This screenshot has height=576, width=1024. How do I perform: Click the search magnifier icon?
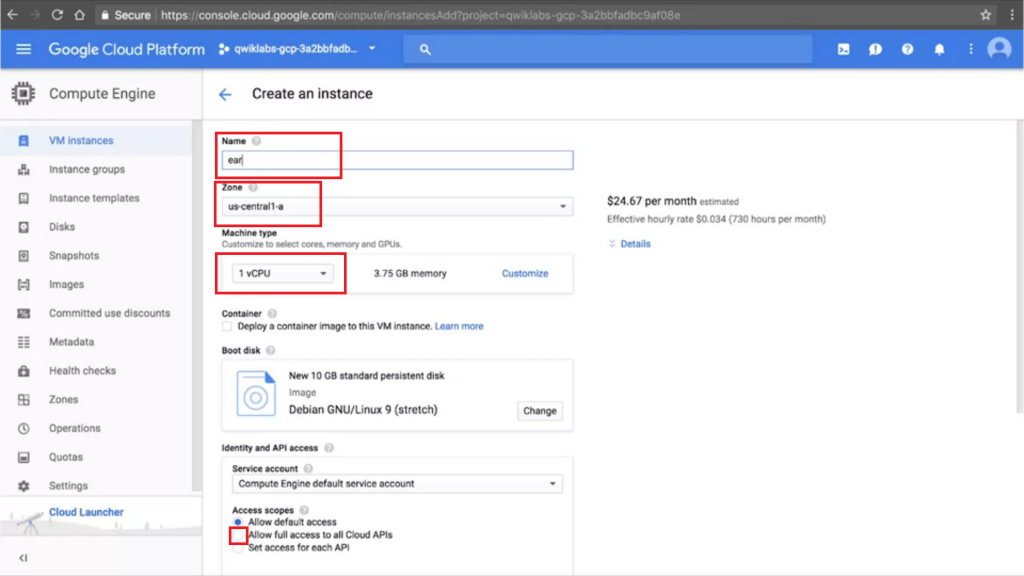(x=425, y=49)
